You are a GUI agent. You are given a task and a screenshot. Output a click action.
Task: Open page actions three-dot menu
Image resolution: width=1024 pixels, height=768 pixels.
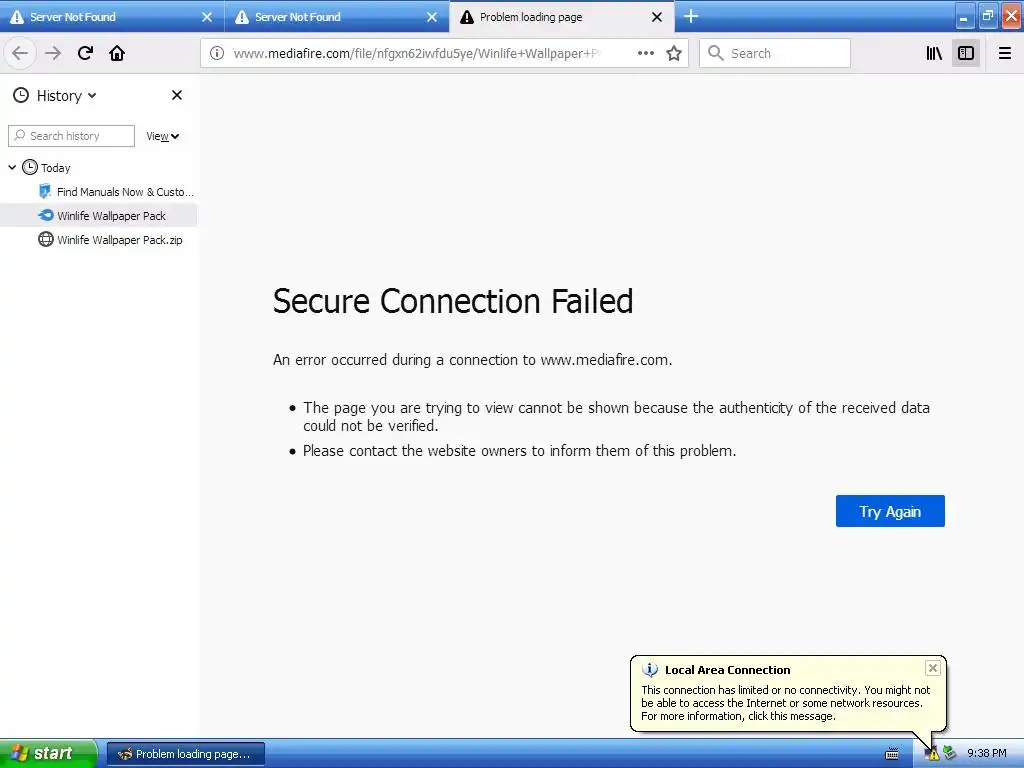pos(645,53)
